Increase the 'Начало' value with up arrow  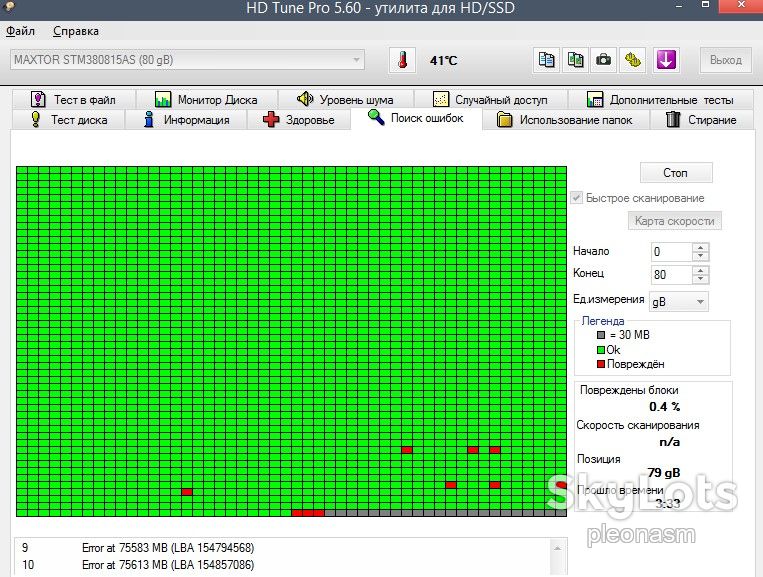pyautogui.click(x=700, y=247)
